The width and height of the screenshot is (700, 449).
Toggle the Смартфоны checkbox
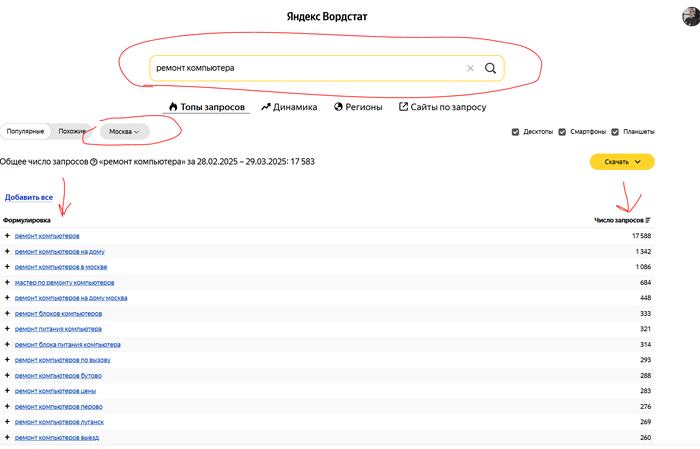pyautogui.click(x=562, y=131)
